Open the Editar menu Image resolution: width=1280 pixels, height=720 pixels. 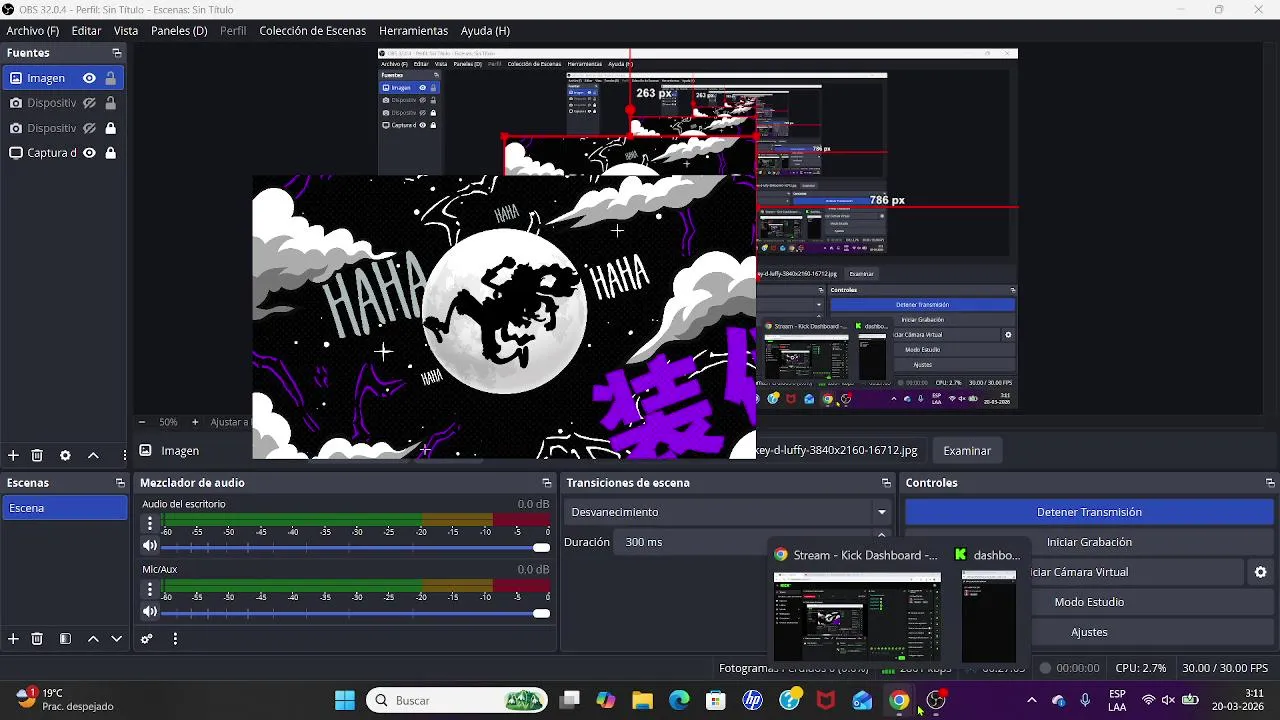point(86,31)
